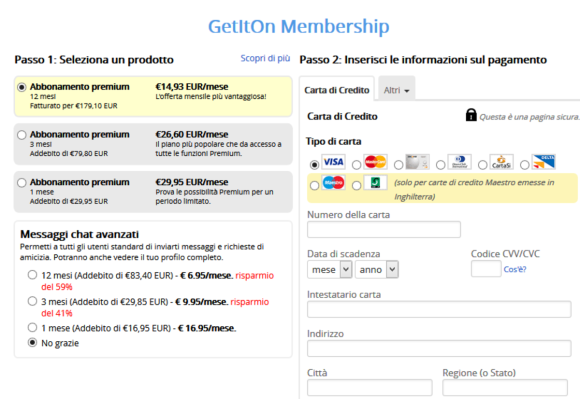Open the mese expiry month dropdown
Screen dimensions: 580x399
329,270
